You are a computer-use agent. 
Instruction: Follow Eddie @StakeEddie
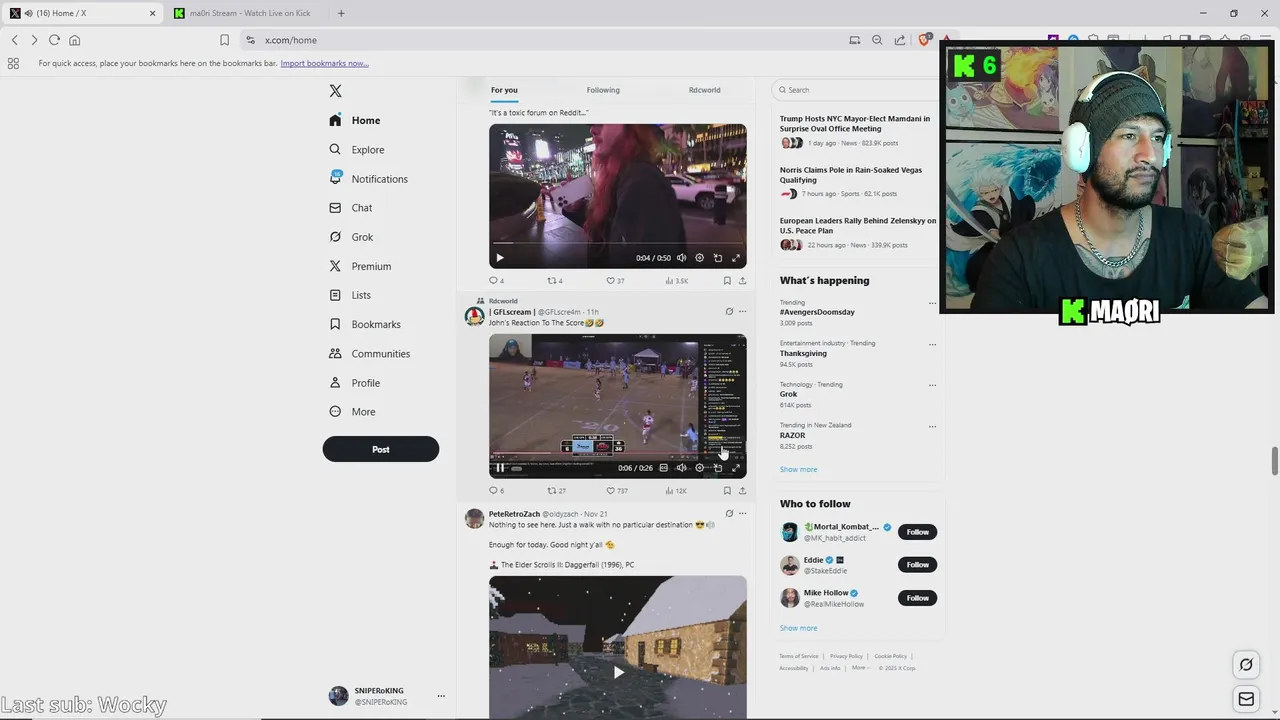[917, 565]
